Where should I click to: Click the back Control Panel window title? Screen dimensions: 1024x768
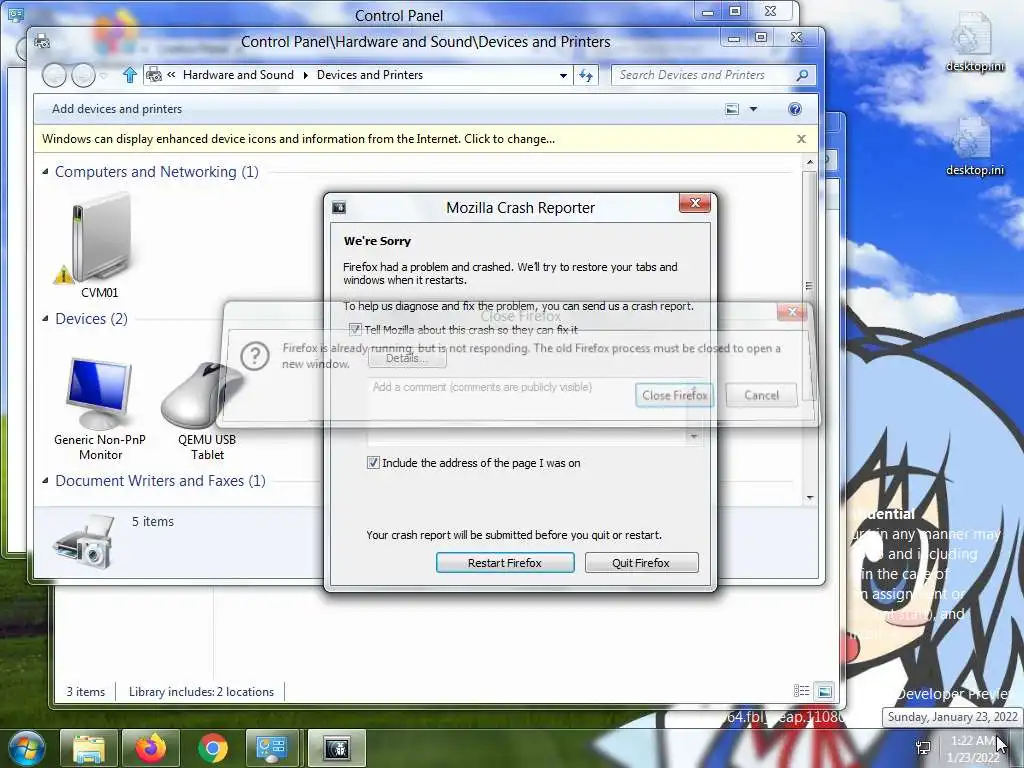[x=399, y=15]
